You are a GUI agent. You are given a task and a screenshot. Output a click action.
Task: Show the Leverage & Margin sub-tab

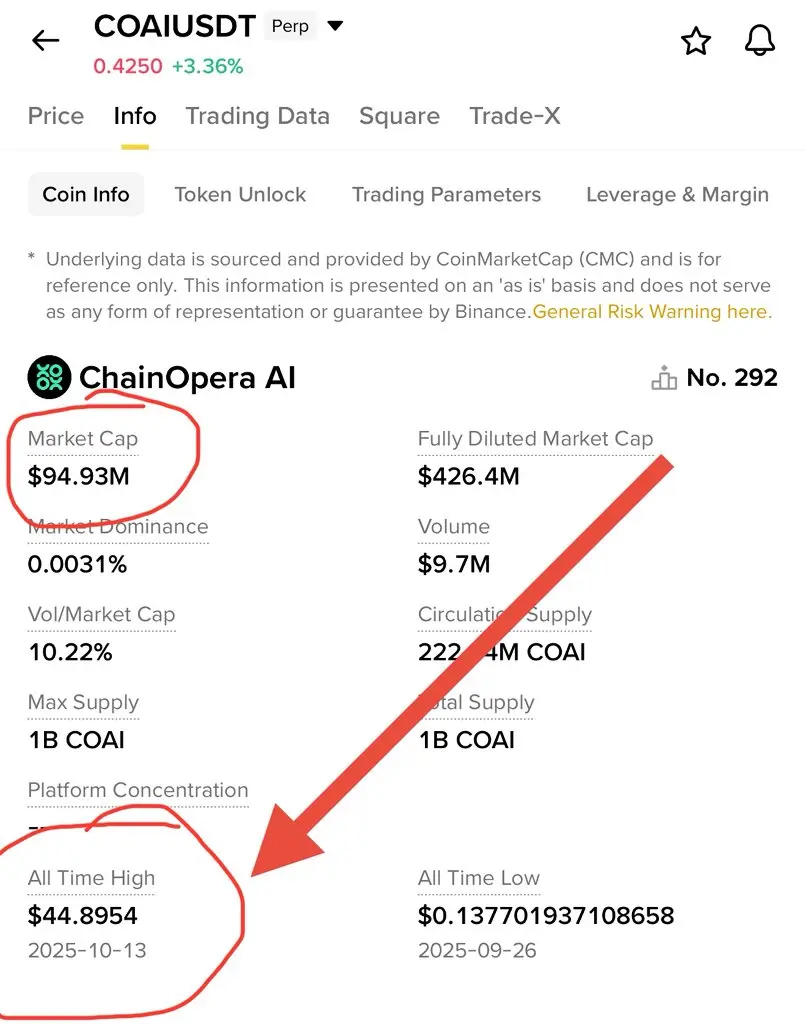[677, 194]
